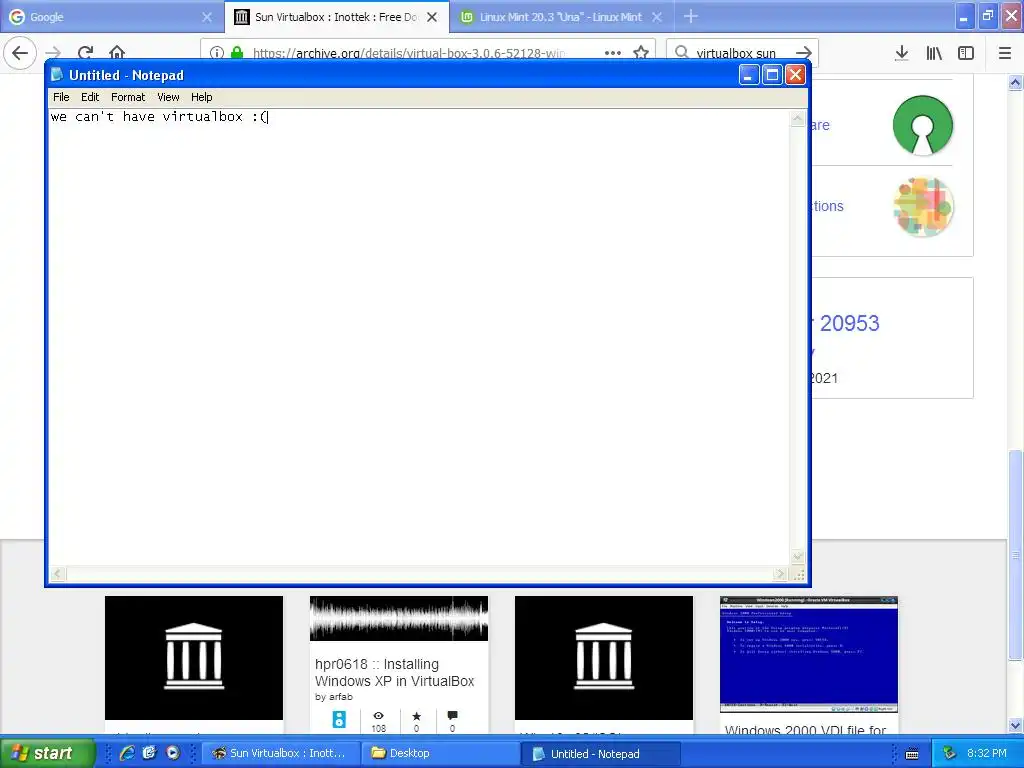Open the Windows 2000 blue screen thumbnail
This screenshot has height=768, width=1024.
808,654
